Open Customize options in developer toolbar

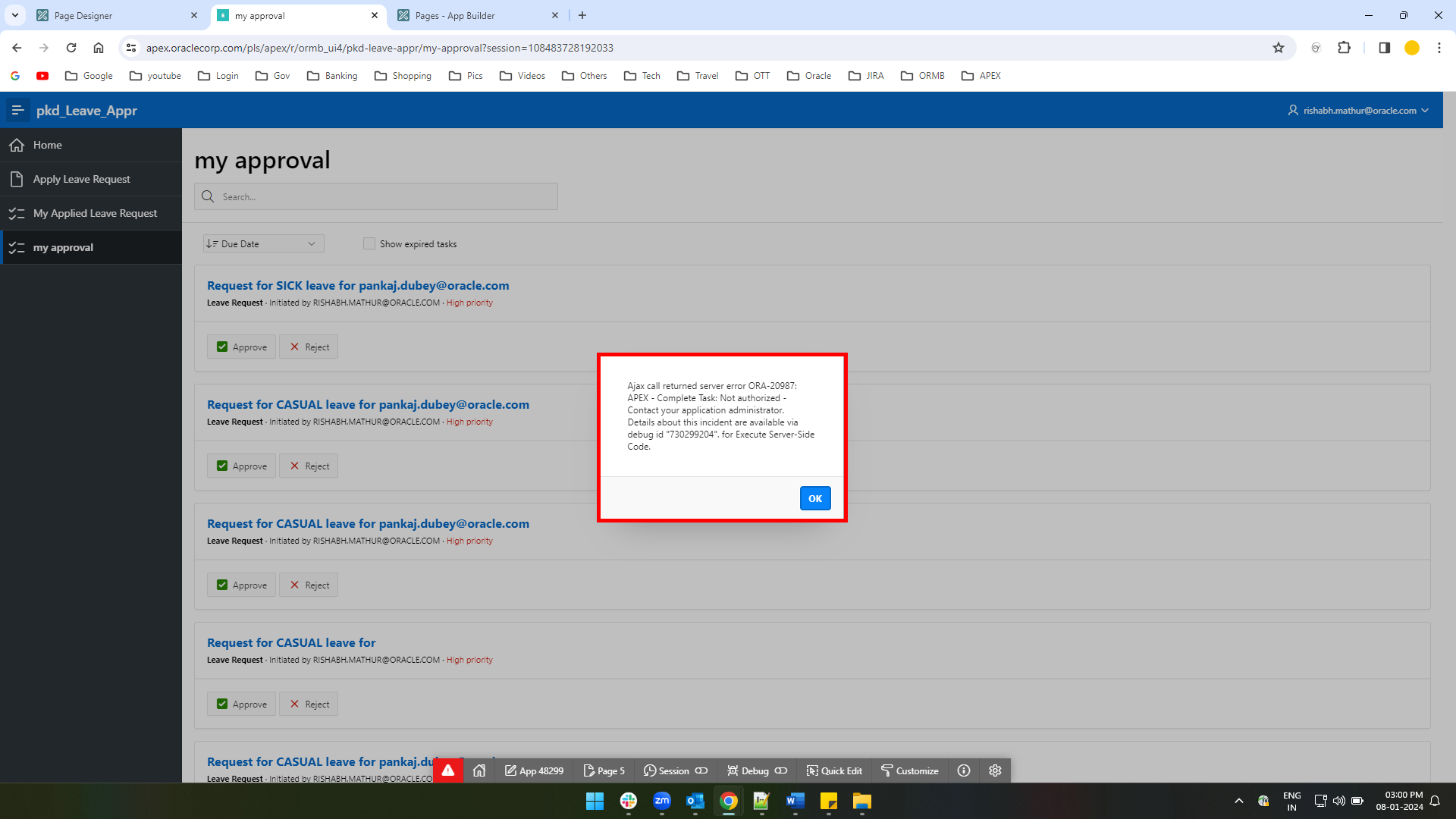click(x=909, y=770)
